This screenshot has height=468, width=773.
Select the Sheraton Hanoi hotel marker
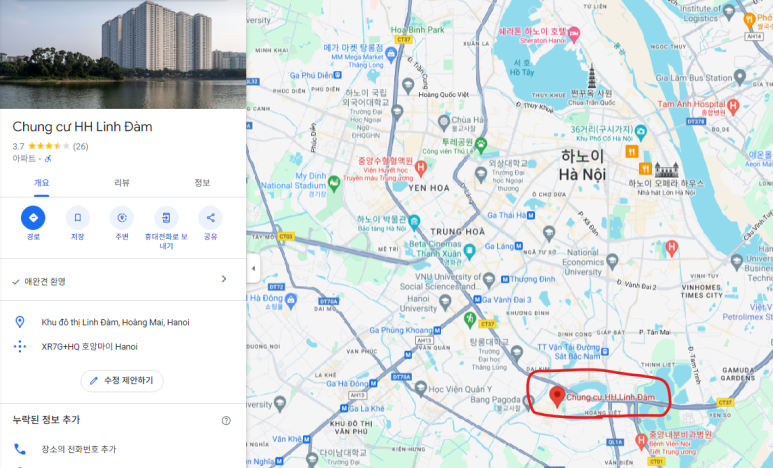pyautogui.click(x=574, y=34)
